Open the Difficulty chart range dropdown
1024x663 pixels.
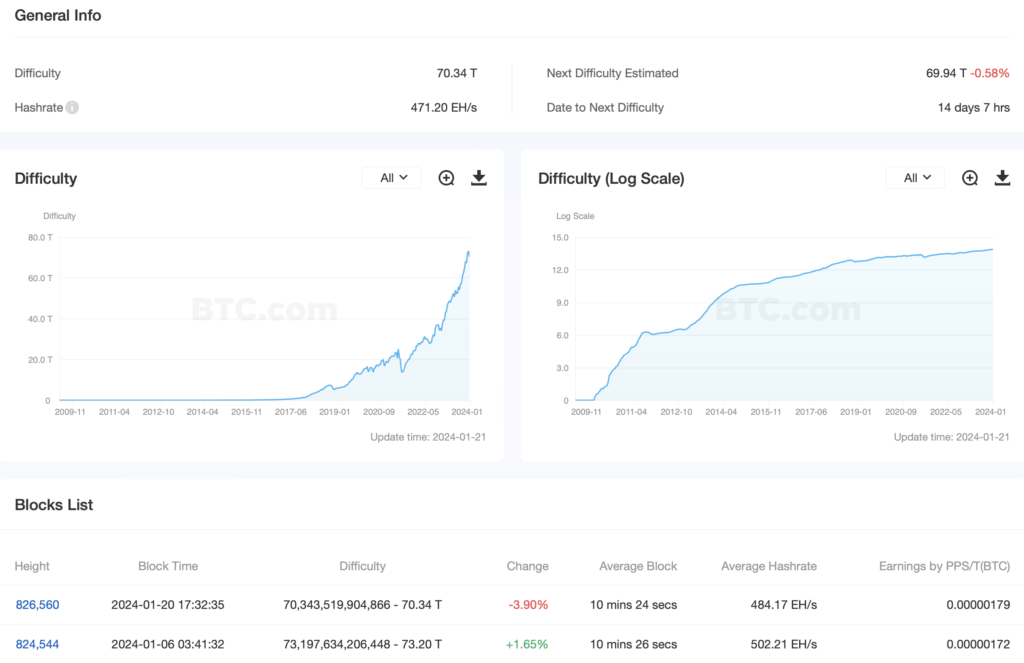pyautogui.click(x=393, y=178)
